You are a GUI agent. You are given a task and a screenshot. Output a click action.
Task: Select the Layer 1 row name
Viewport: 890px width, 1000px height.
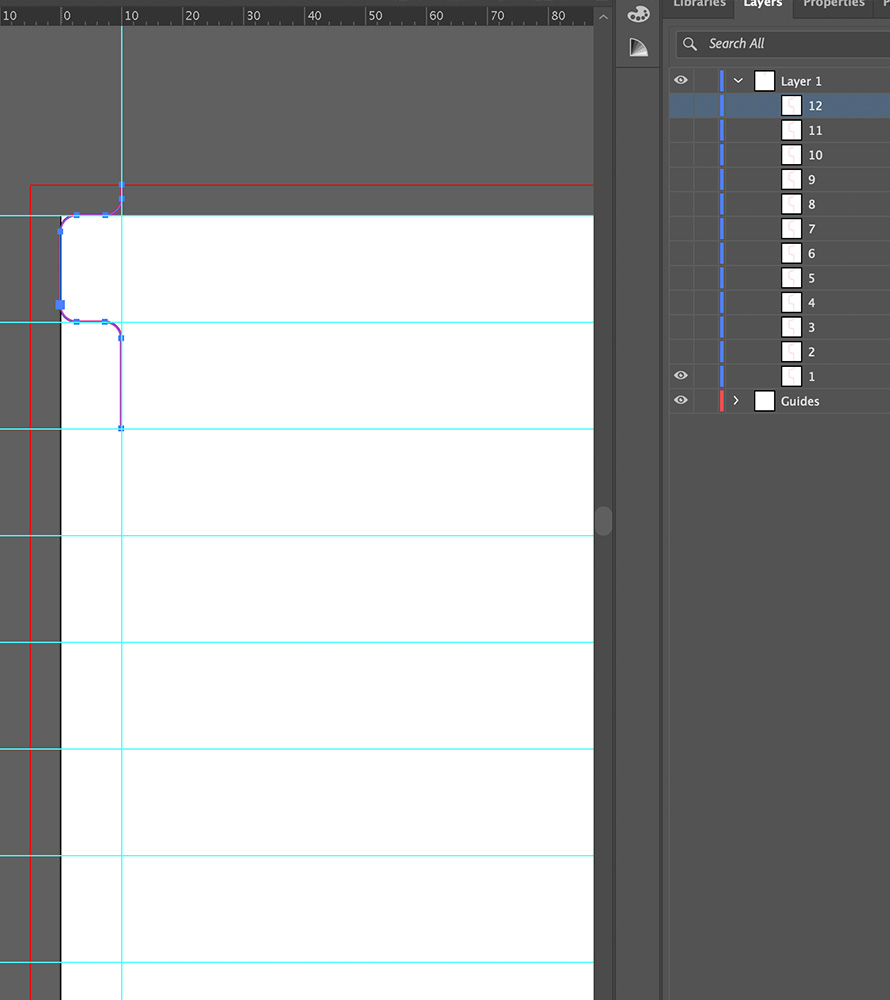[801, 81]
